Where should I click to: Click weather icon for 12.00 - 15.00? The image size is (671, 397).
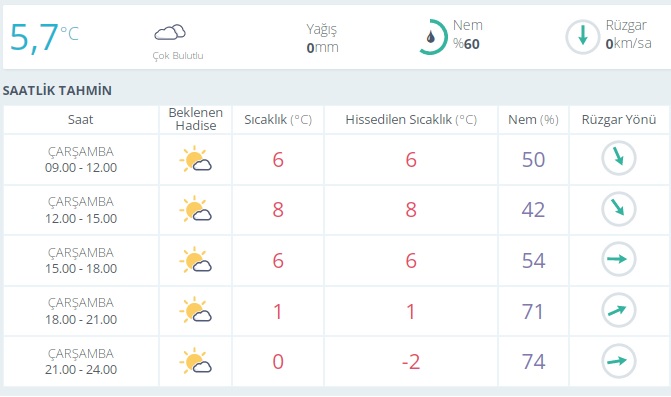coord(196,210)
